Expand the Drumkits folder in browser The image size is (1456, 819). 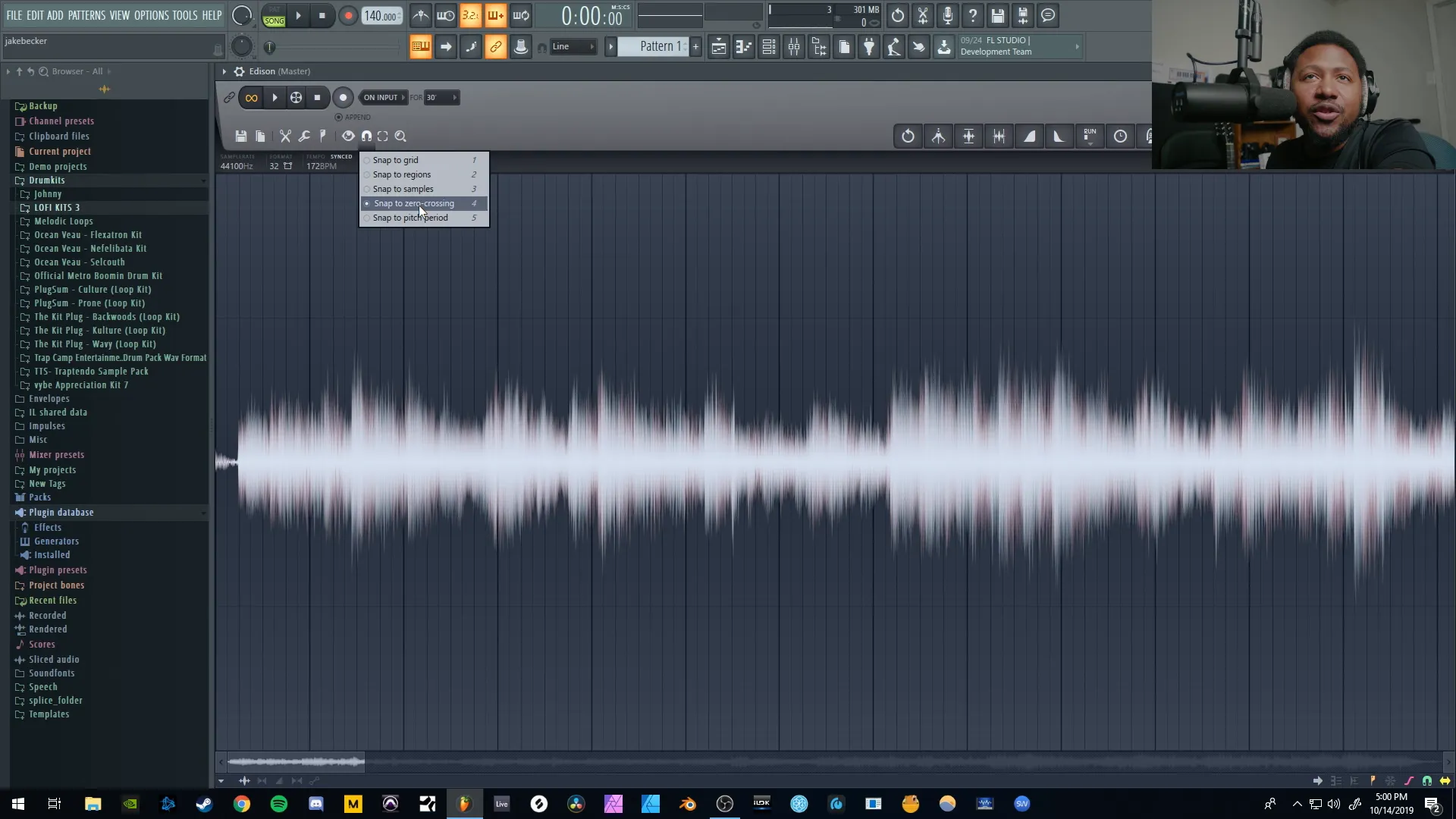pyautogui.click(x=47, y=180)
